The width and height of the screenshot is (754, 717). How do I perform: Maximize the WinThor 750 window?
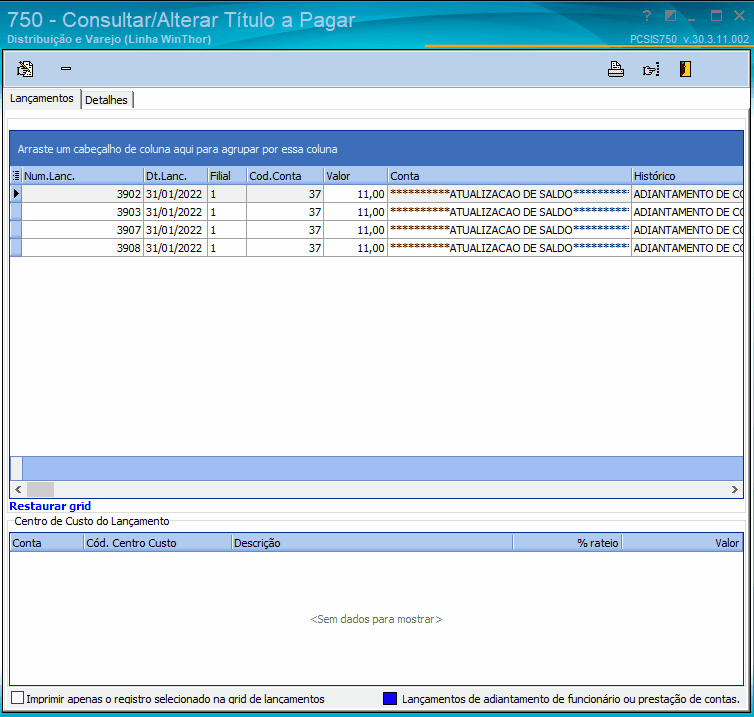click(716, 16)
